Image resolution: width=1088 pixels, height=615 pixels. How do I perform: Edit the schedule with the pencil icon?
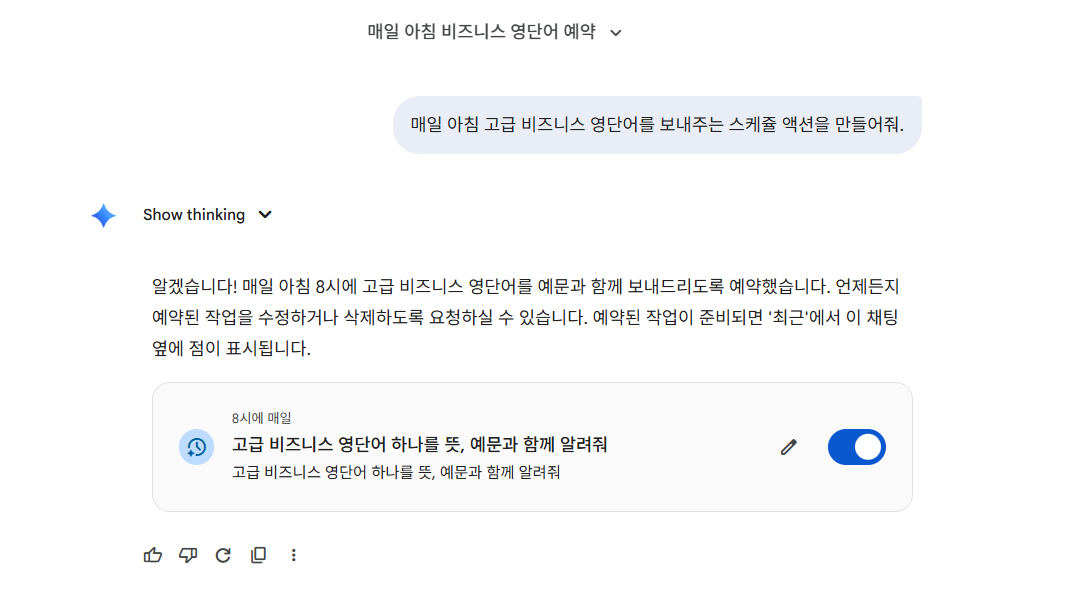point(789,447)
